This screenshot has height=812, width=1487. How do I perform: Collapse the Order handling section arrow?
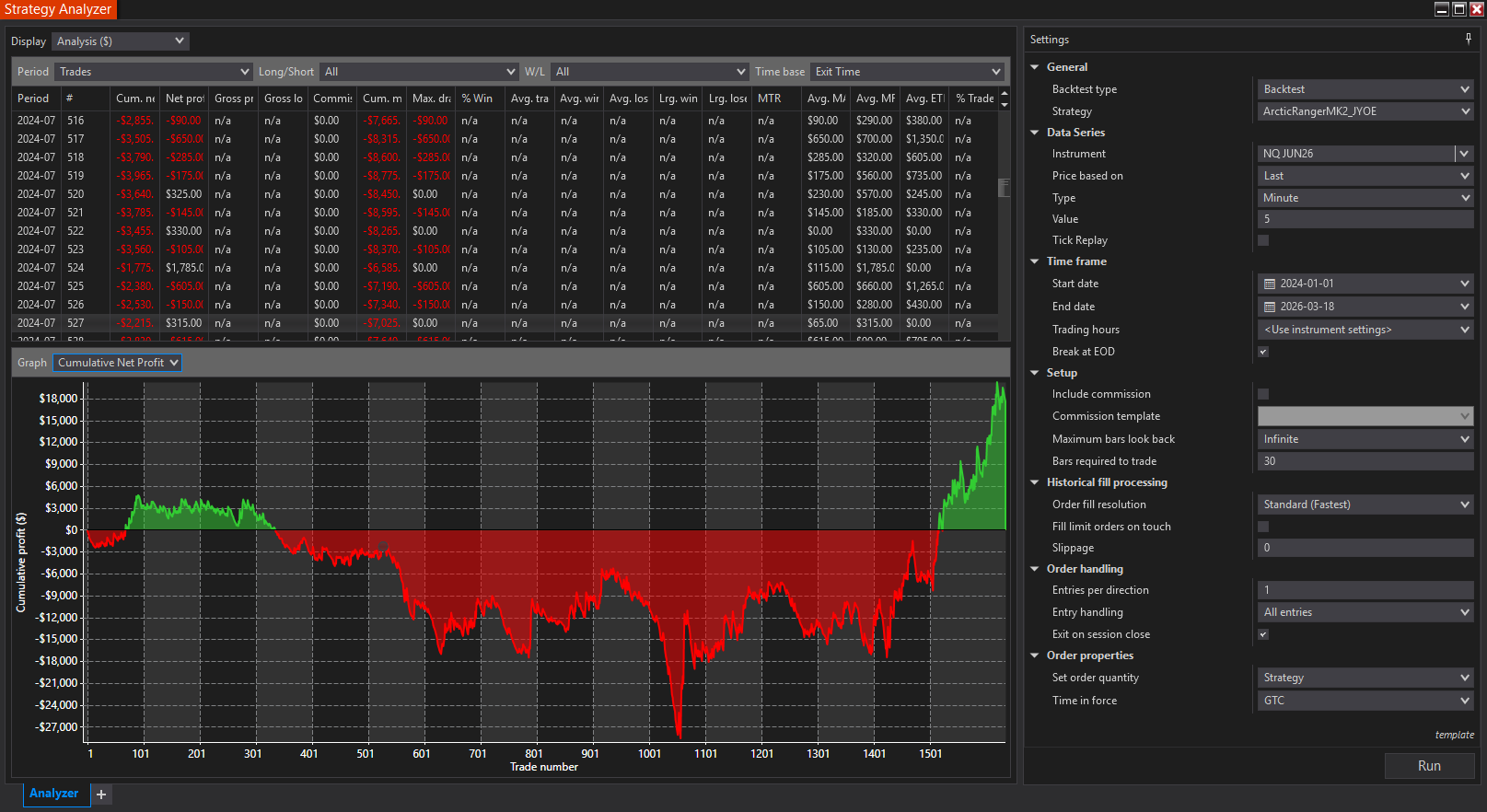pos(1035,569)
